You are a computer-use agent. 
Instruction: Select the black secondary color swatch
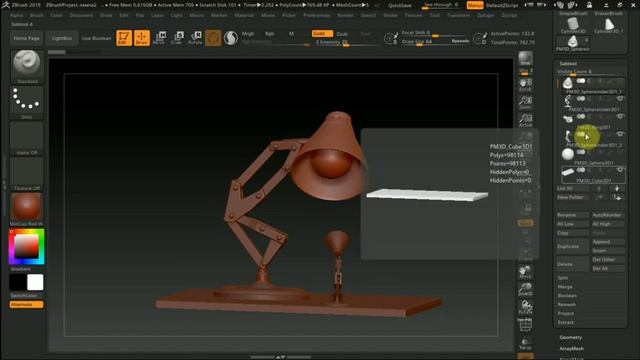[18, 282]
